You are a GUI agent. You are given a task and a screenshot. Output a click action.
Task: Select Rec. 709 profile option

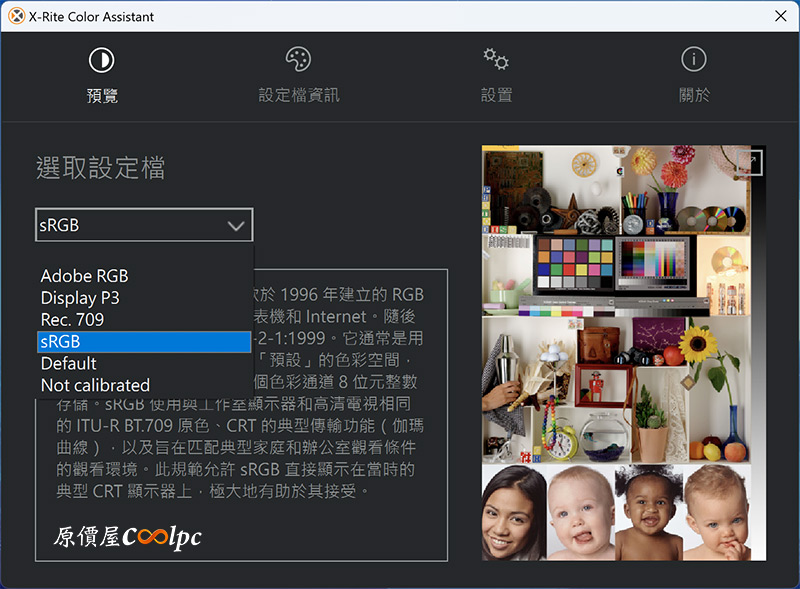click(144, 320)
